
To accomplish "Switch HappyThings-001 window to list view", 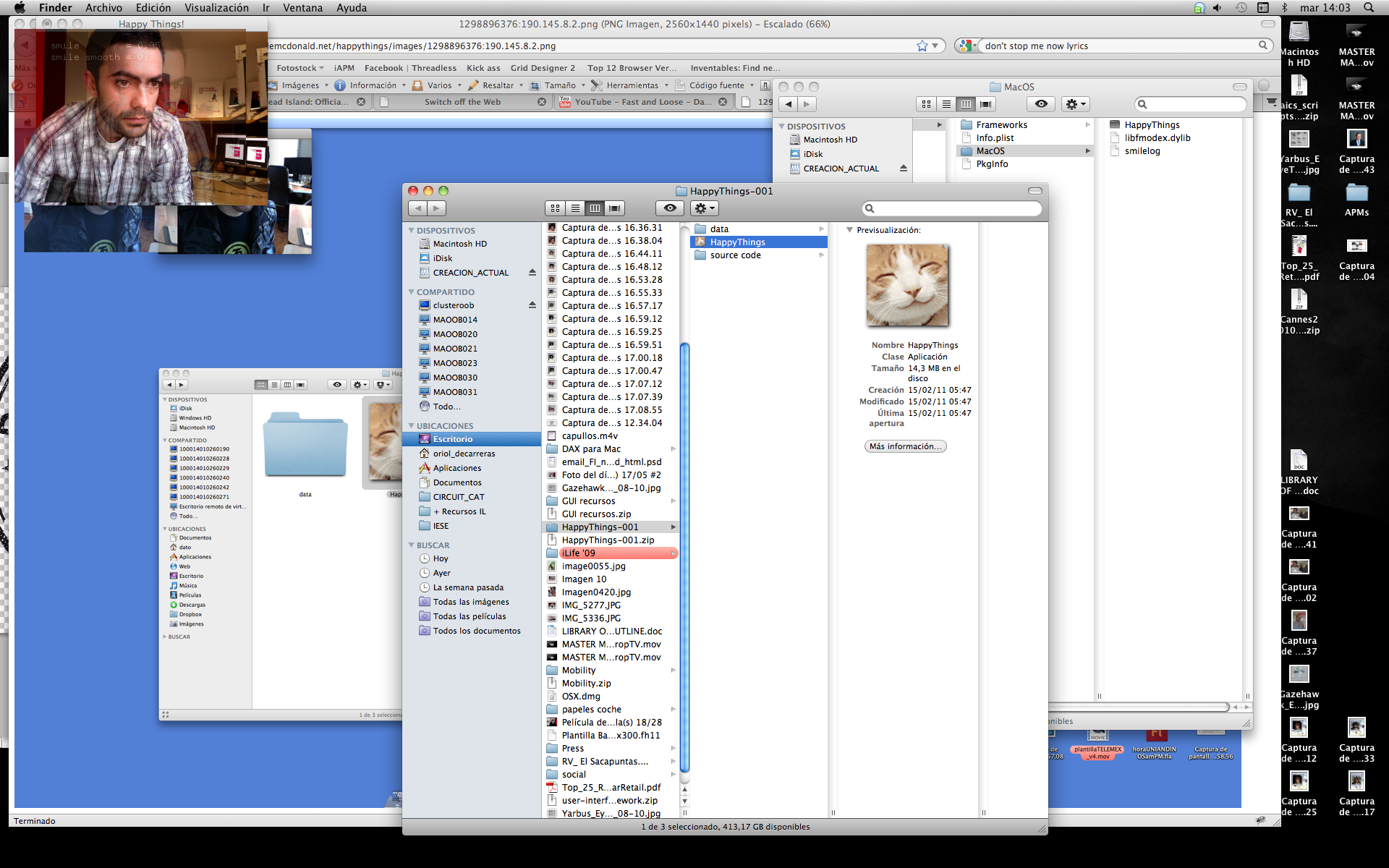I will [x=575, y=208].
